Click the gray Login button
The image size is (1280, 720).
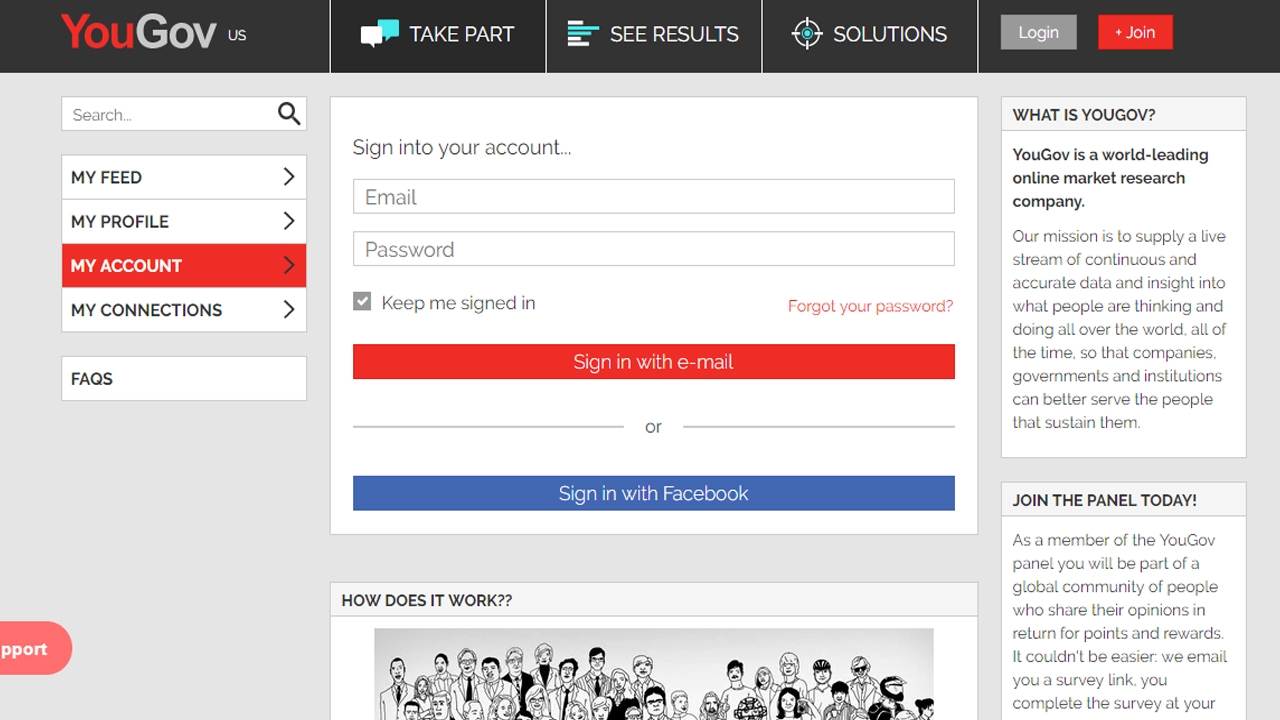pos(1038,32)
